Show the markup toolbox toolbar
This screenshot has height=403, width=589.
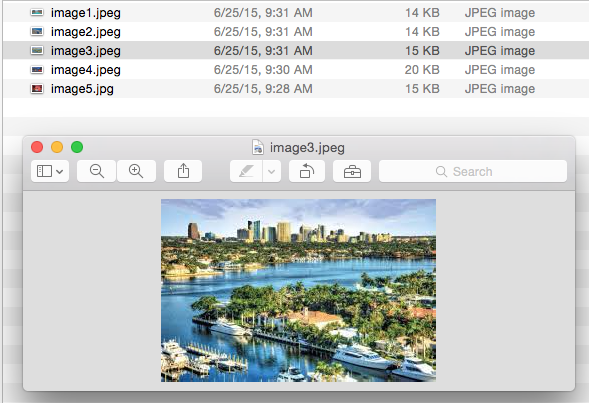(352, 171)
